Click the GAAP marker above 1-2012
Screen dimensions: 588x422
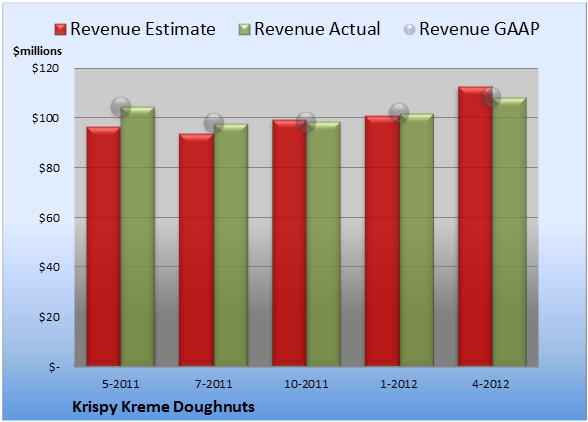399,113
